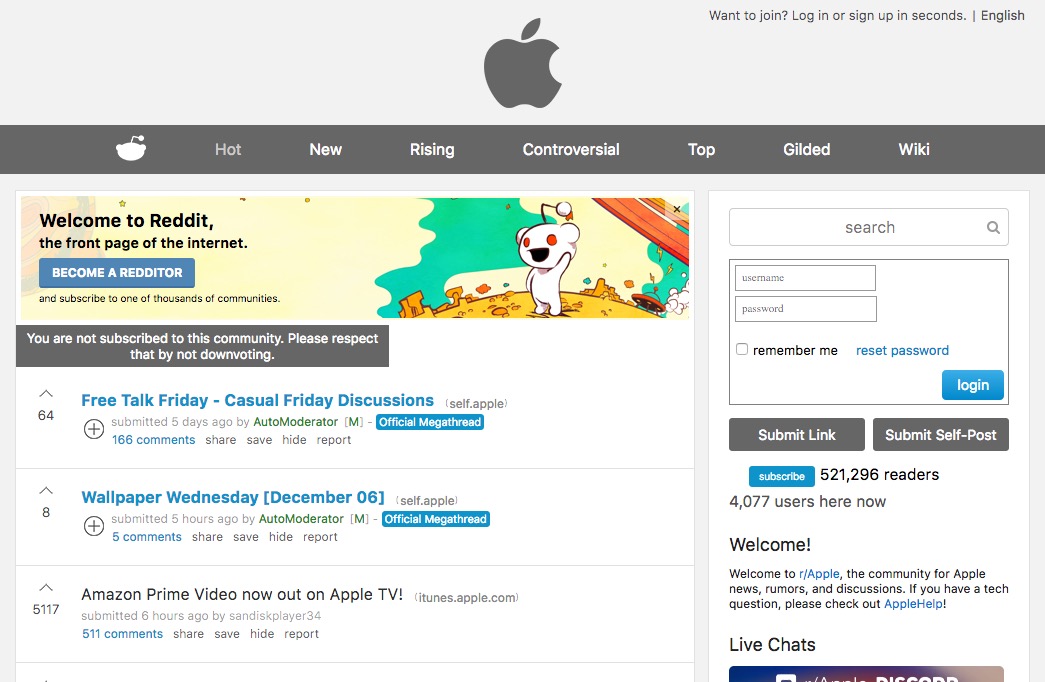Upvote the Free Talk Friday post
This screenshot has height=682, width=1045.
pyautogui.click(x=46, y=394)
